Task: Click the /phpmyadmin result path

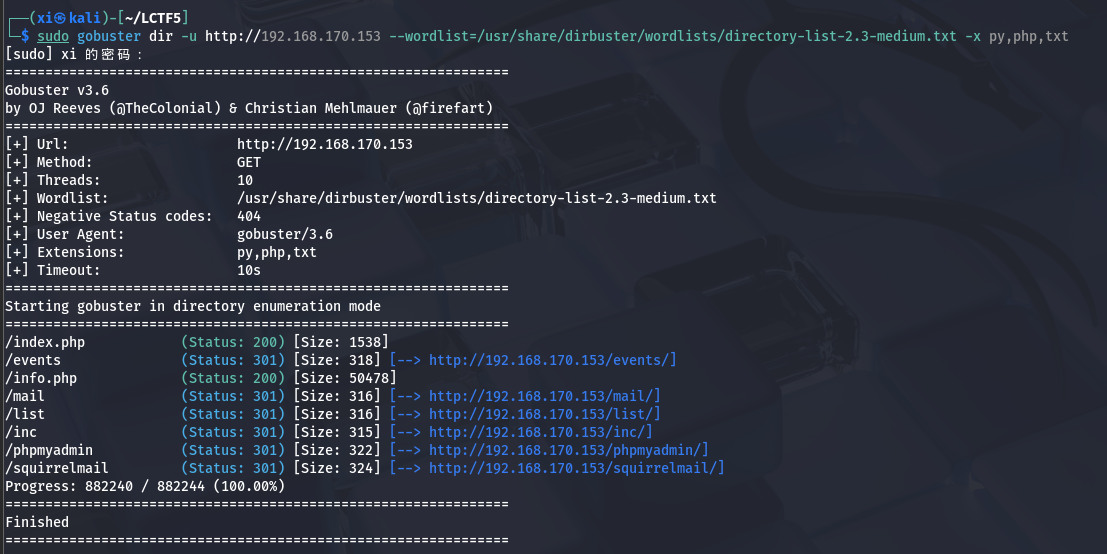Action: coord(49,450)
